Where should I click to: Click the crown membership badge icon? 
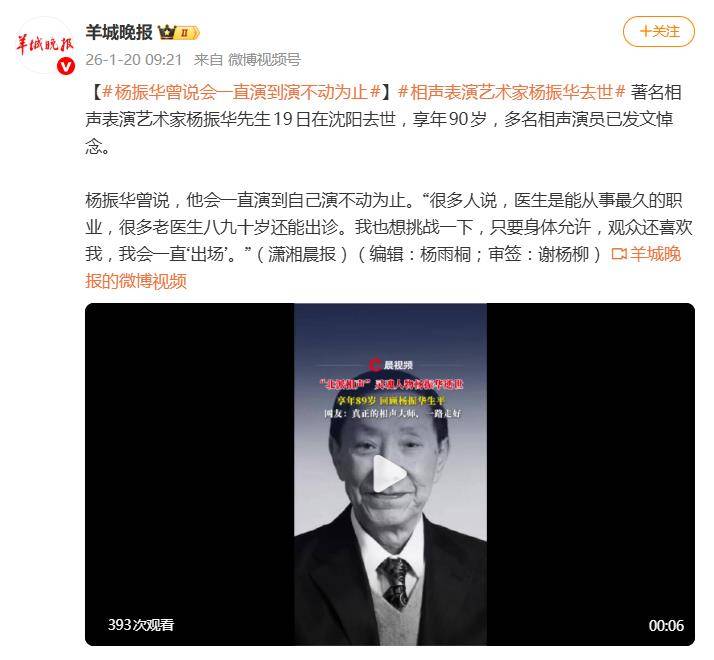167,33
